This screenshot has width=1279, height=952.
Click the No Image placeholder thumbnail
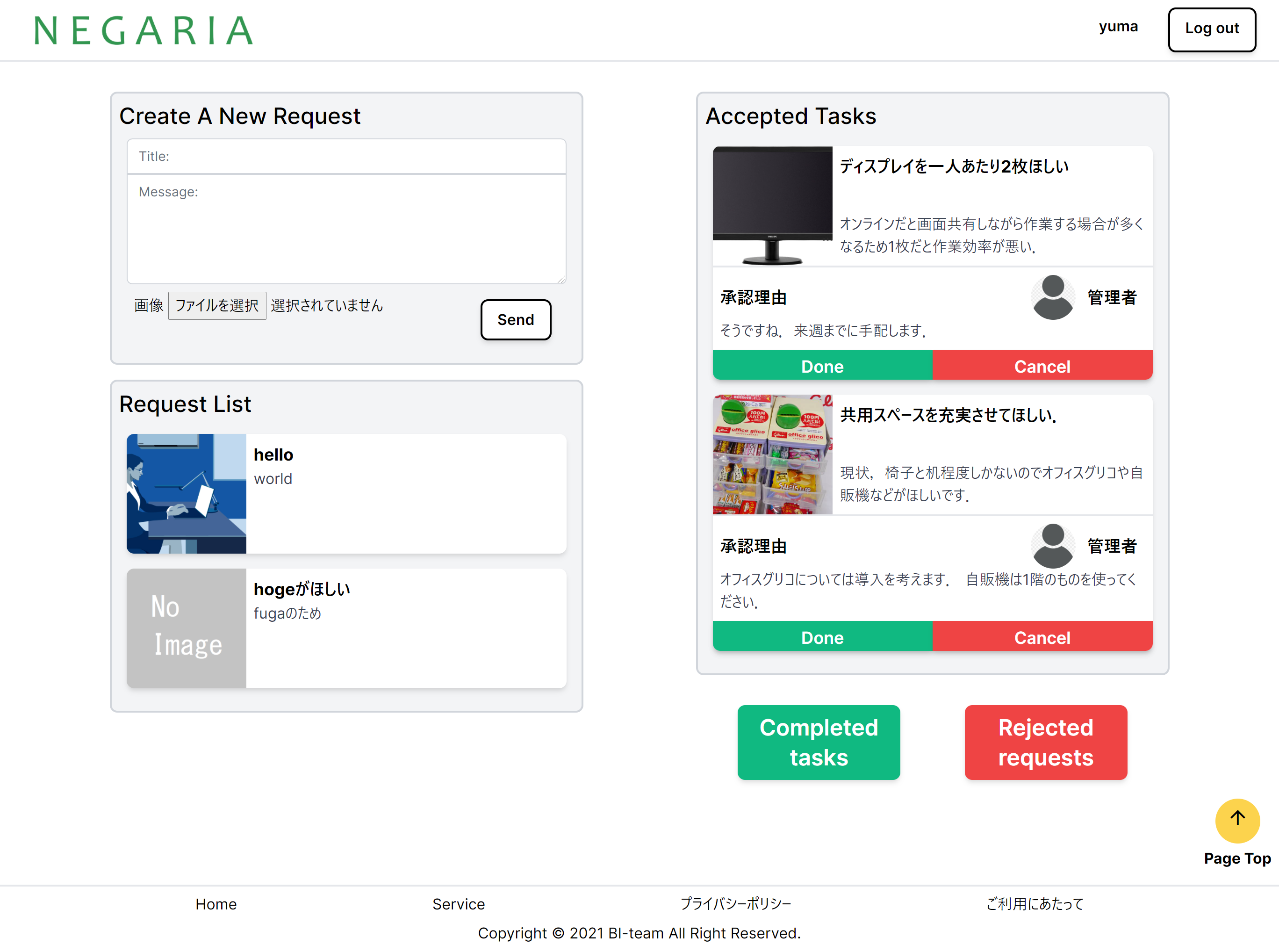[186, 627]
